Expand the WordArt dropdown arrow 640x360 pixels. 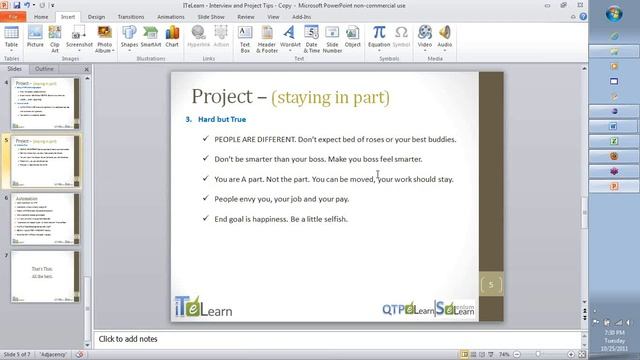(x=290, y=51)
